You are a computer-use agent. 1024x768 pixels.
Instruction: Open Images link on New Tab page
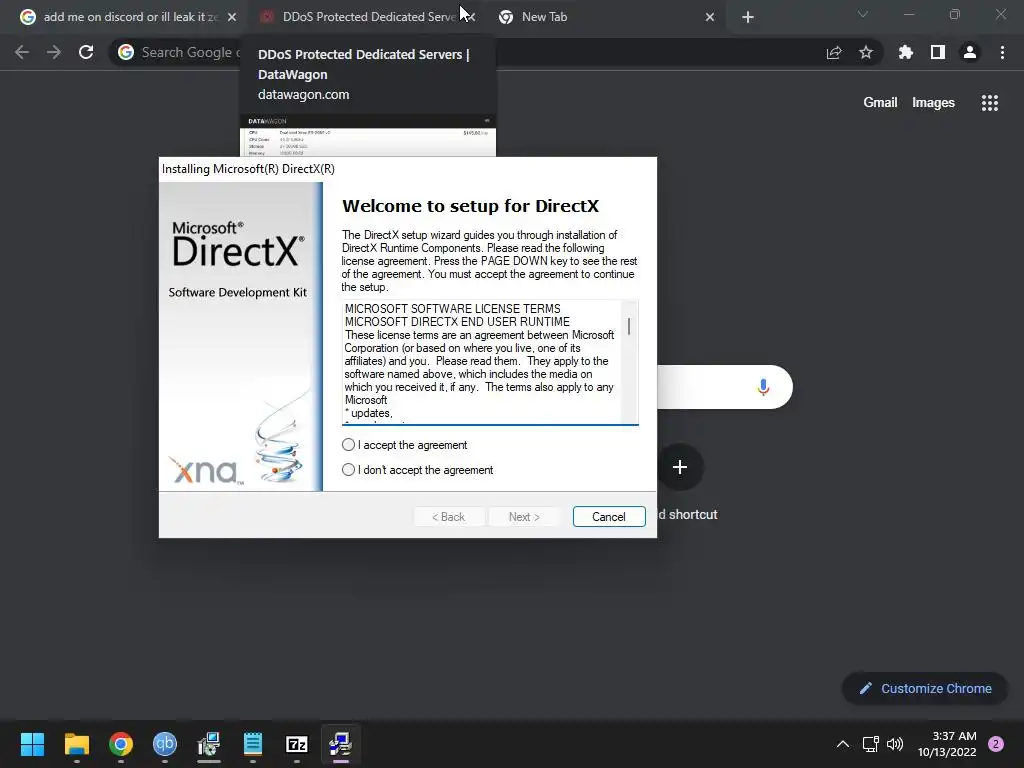[933, 103]
